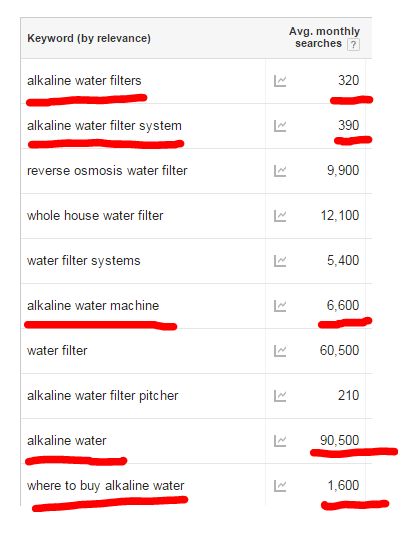The image size is (419, 539).
Task: Select the reverse osmosis water filter keyword
Action: pos(107,171)
